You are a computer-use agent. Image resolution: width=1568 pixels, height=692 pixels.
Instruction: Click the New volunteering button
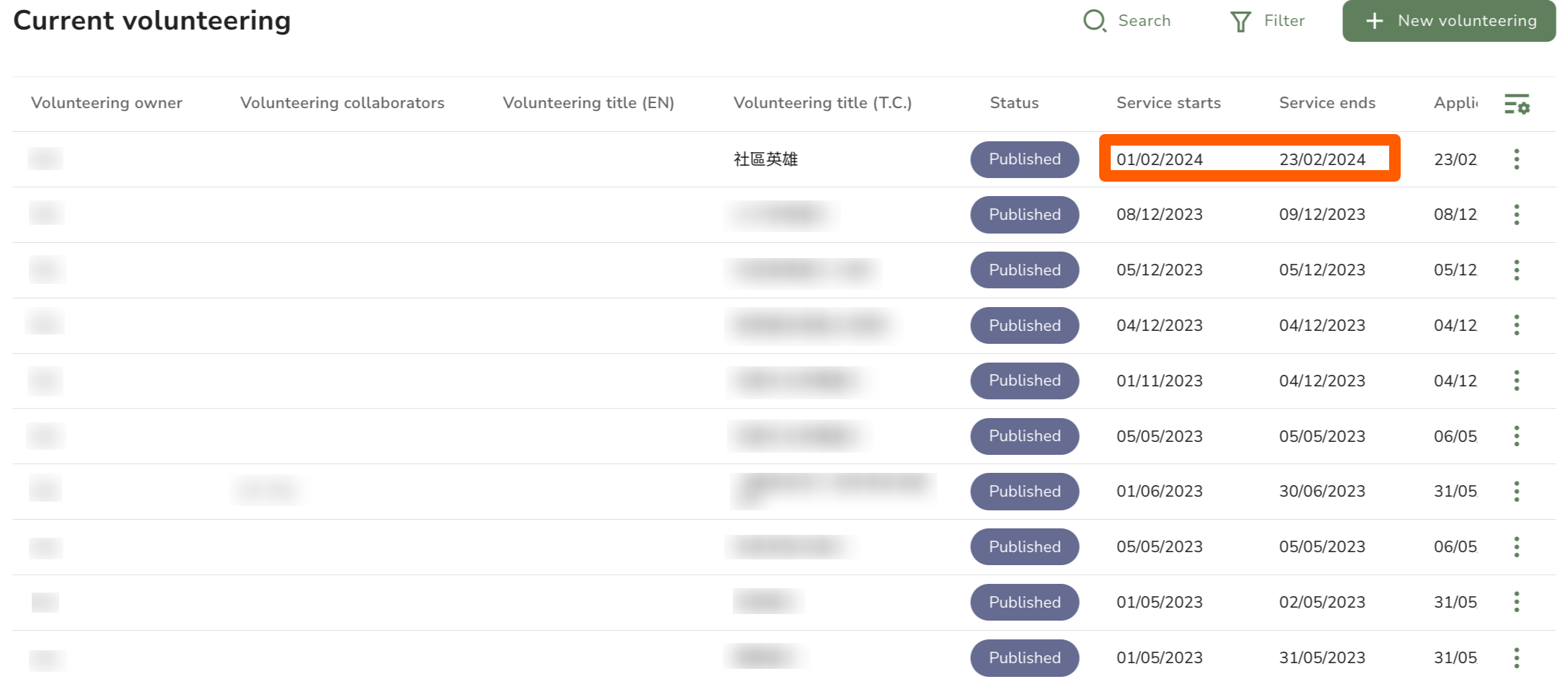1448,21
